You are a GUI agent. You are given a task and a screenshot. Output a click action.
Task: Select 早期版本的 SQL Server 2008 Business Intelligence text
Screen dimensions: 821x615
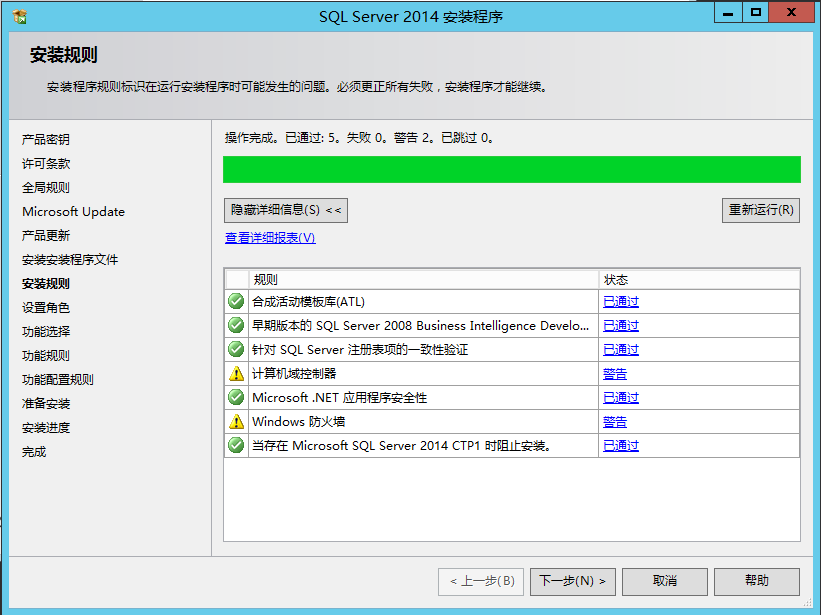pyautogui.click(x=420, y=326)
